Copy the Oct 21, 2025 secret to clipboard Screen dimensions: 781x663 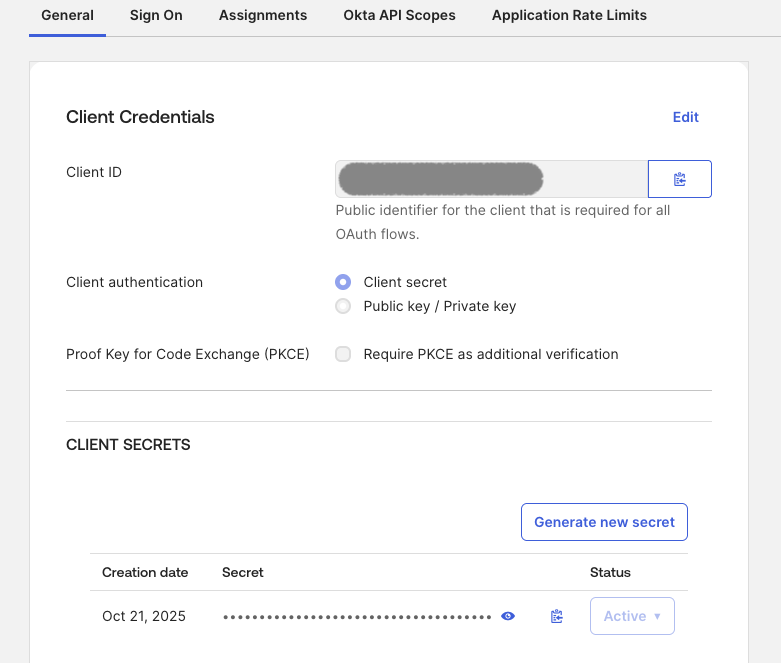[556, 616]
